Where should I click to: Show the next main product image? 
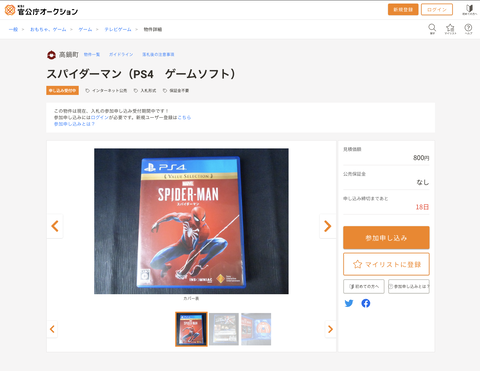[x=327, y=226]
